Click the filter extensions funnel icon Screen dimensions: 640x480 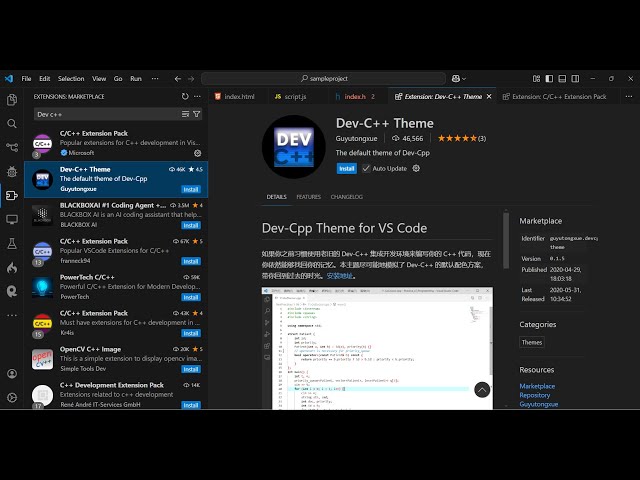[x=198, y=115]
